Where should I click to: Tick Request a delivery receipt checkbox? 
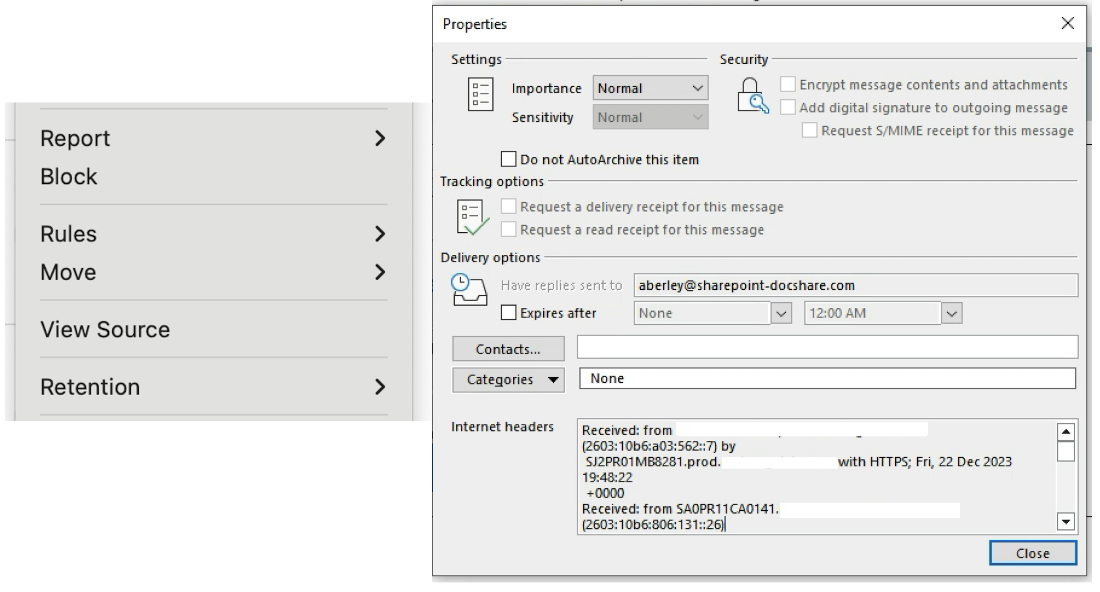point(509,206)
